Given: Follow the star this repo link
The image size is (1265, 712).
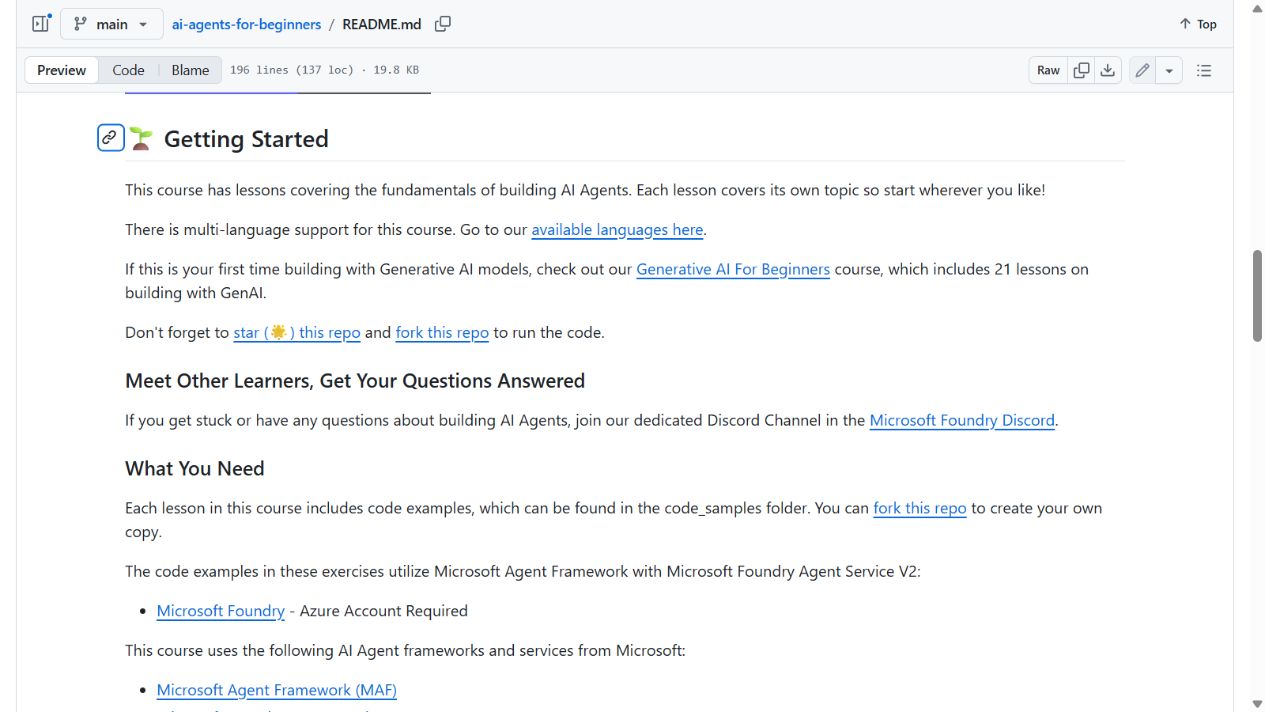Looking at the screenshot, I should pyautogui.click(x=297, y=333).
